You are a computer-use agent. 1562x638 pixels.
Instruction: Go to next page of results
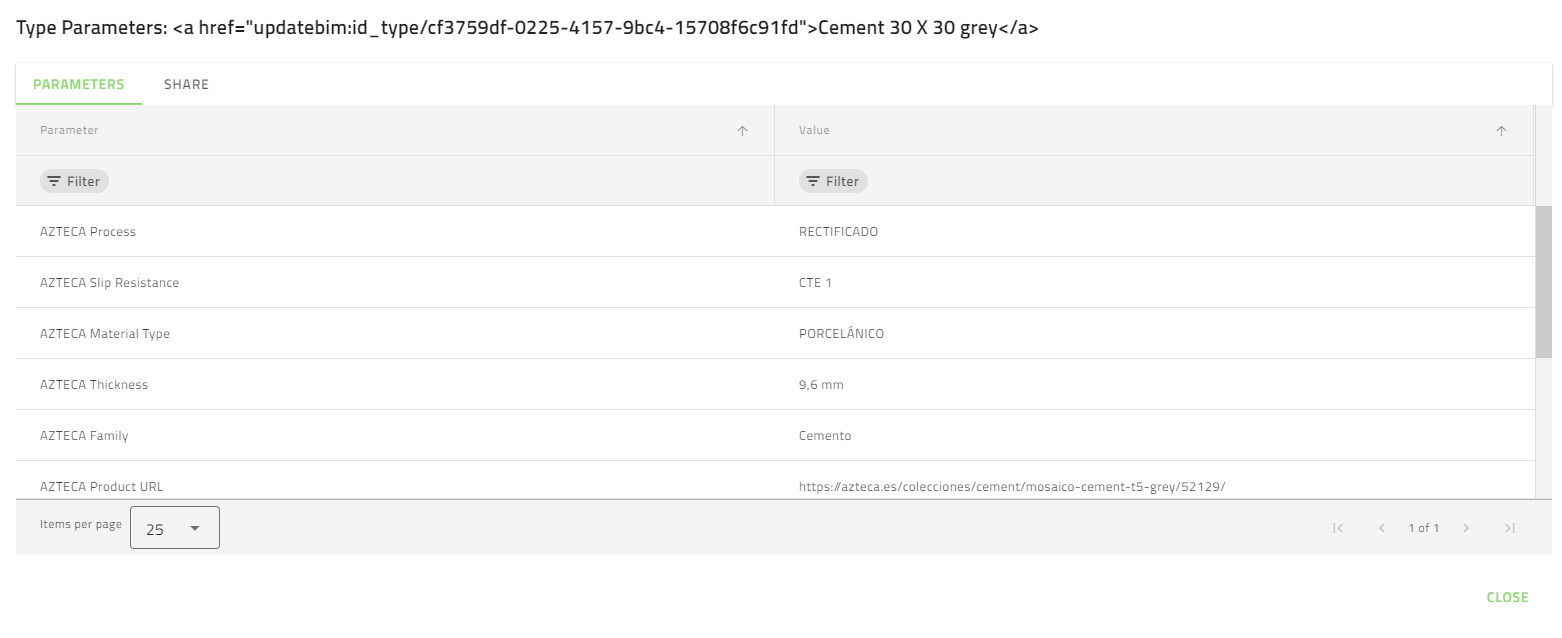click(1466, 528)
